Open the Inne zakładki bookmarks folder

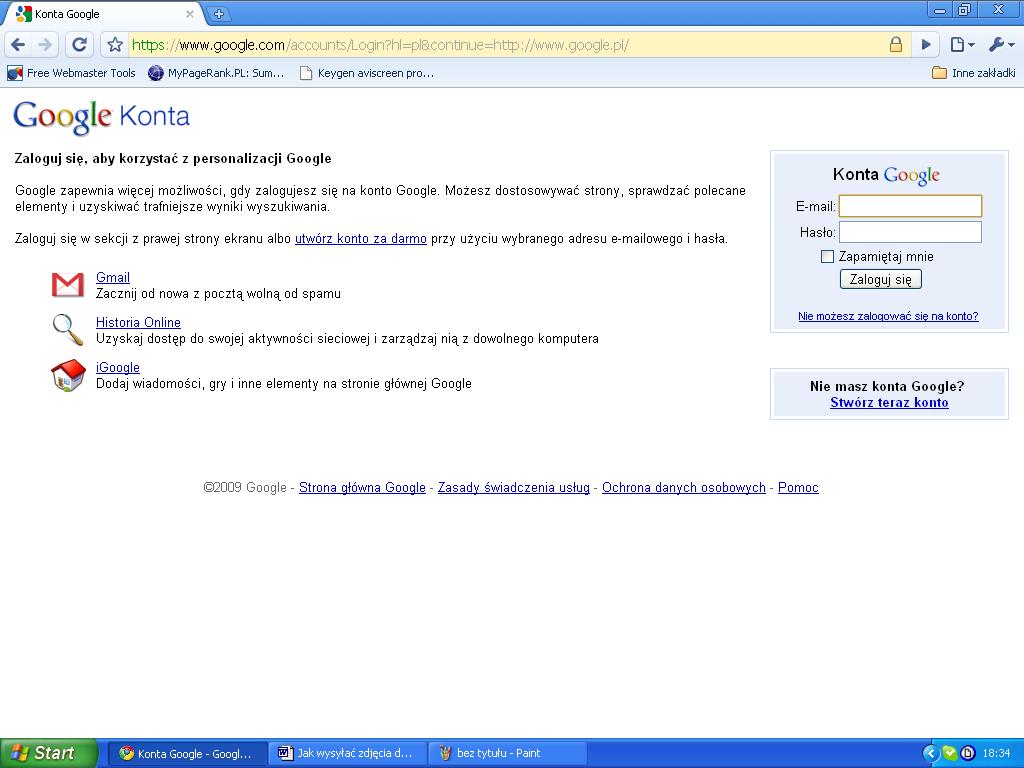point(974,73)
